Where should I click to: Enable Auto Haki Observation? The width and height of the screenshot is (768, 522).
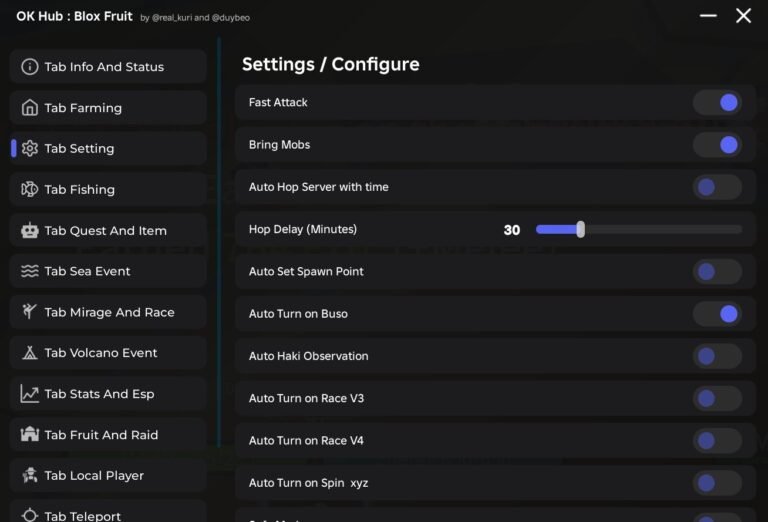pos(717,356)
